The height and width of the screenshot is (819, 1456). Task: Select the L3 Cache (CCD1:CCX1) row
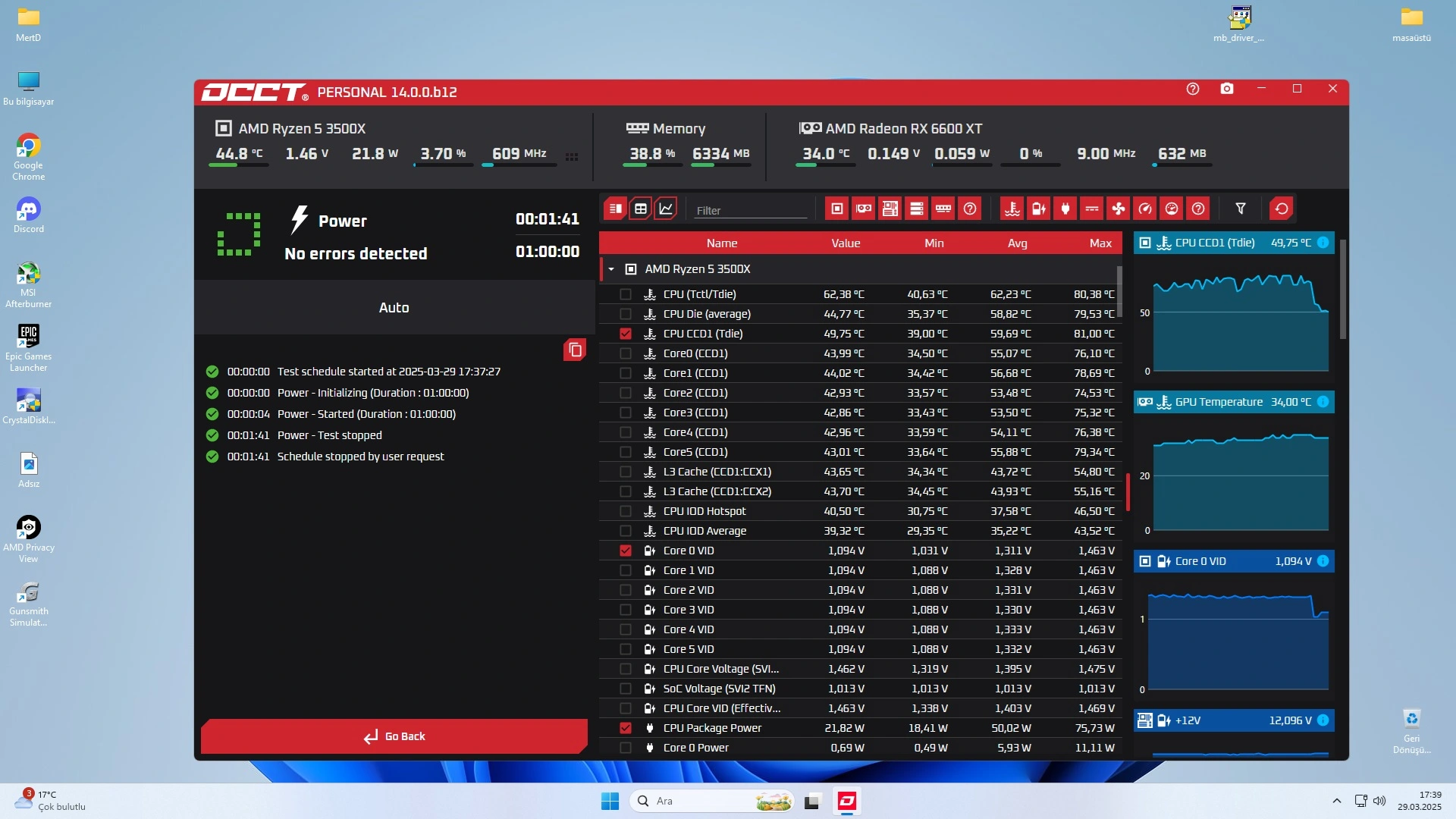point(860,472)
